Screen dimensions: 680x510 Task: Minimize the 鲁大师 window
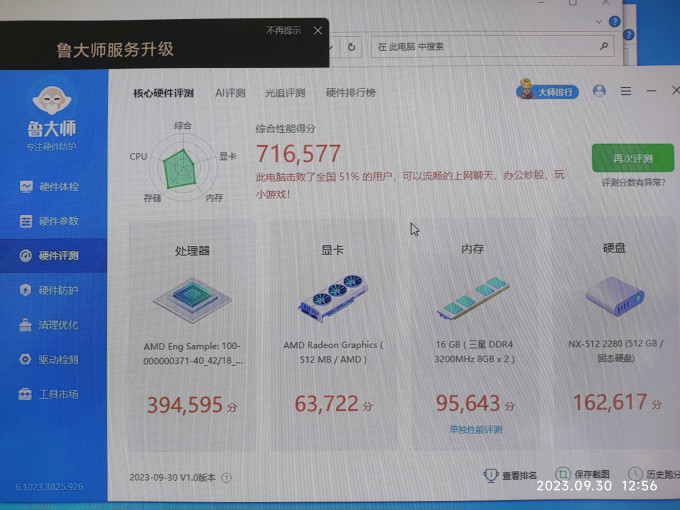pos(651,91)
